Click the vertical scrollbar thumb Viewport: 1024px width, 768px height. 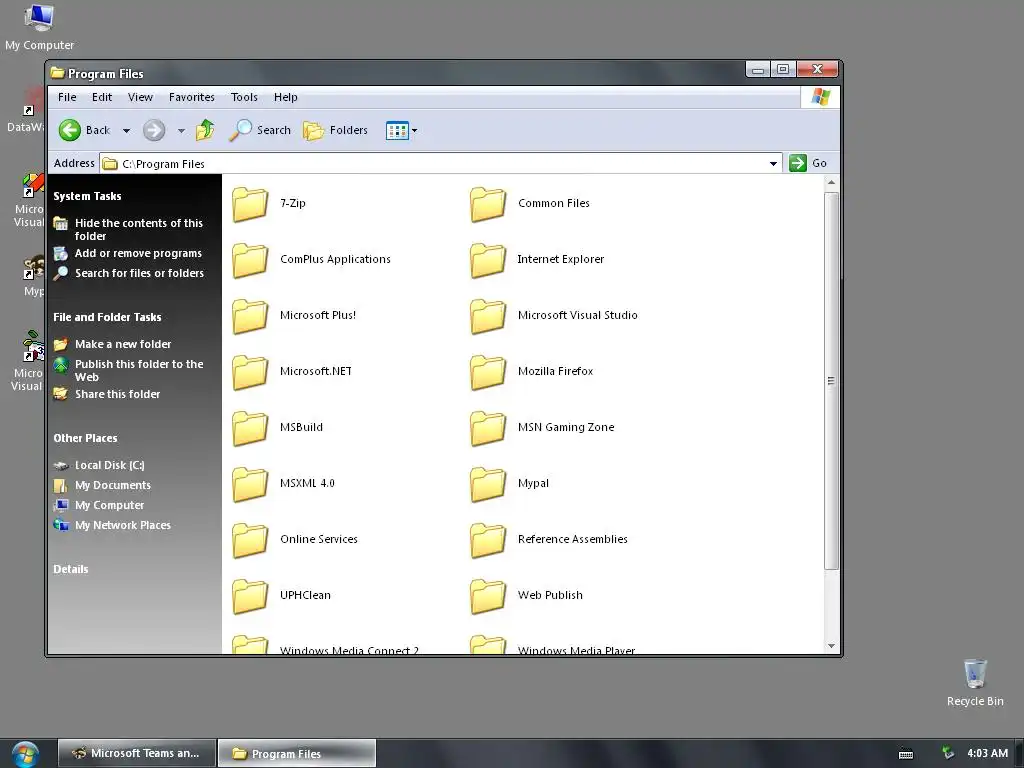(x=831, y=381)
